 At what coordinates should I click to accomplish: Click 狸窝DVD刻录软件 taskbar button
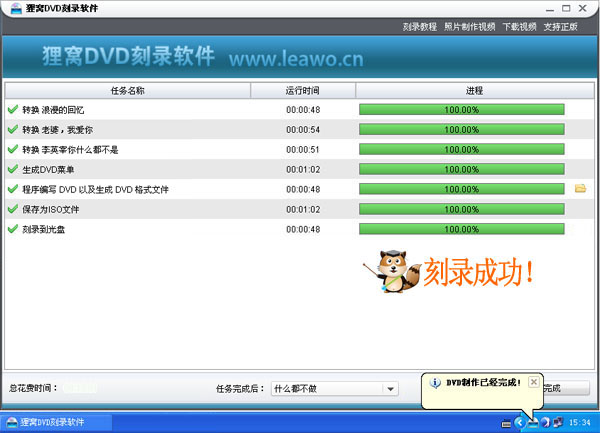click(x=57, y=422)
